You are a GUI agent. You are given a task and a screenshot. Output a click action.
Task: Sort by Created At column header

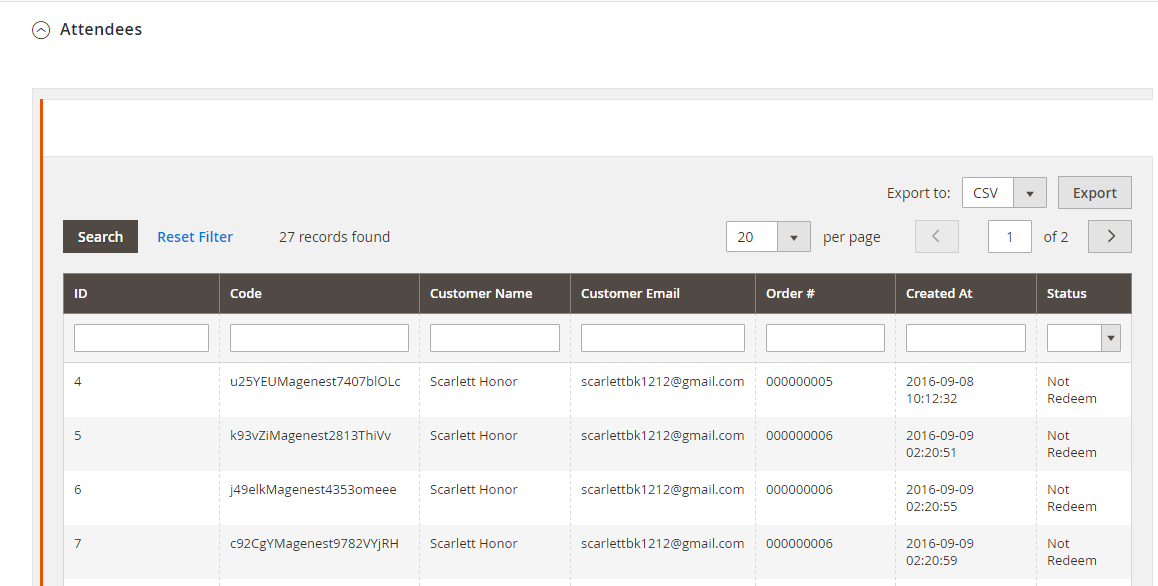[x=965, y=293]
